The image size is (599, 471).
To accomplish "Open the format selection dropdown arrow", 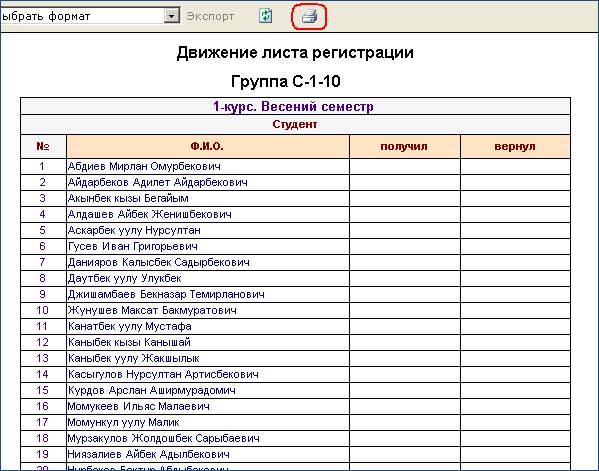I will point(172,16).
